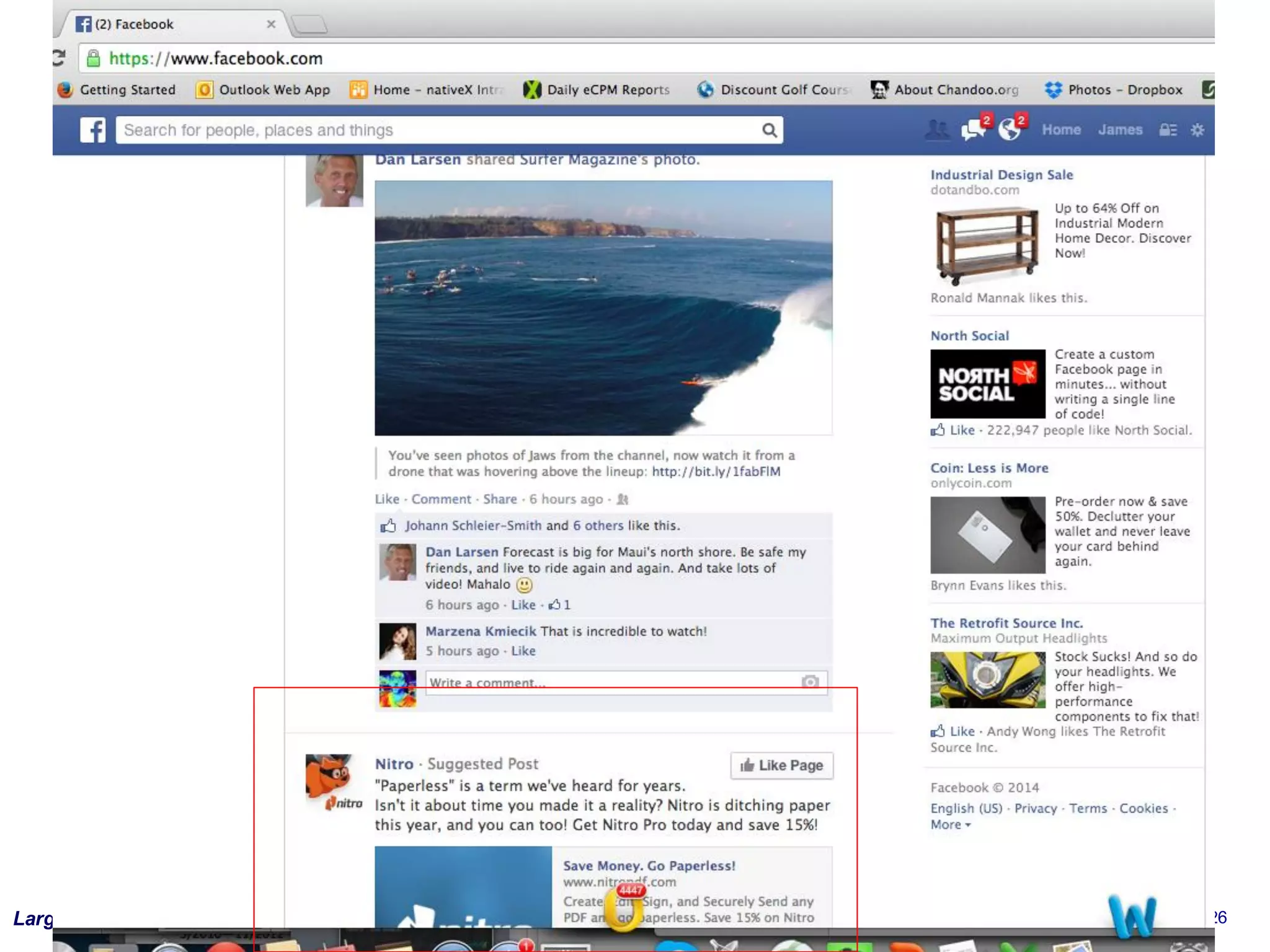Click the Facebook logo icon
Screen dimensions: 1270x952
(93, 130)
